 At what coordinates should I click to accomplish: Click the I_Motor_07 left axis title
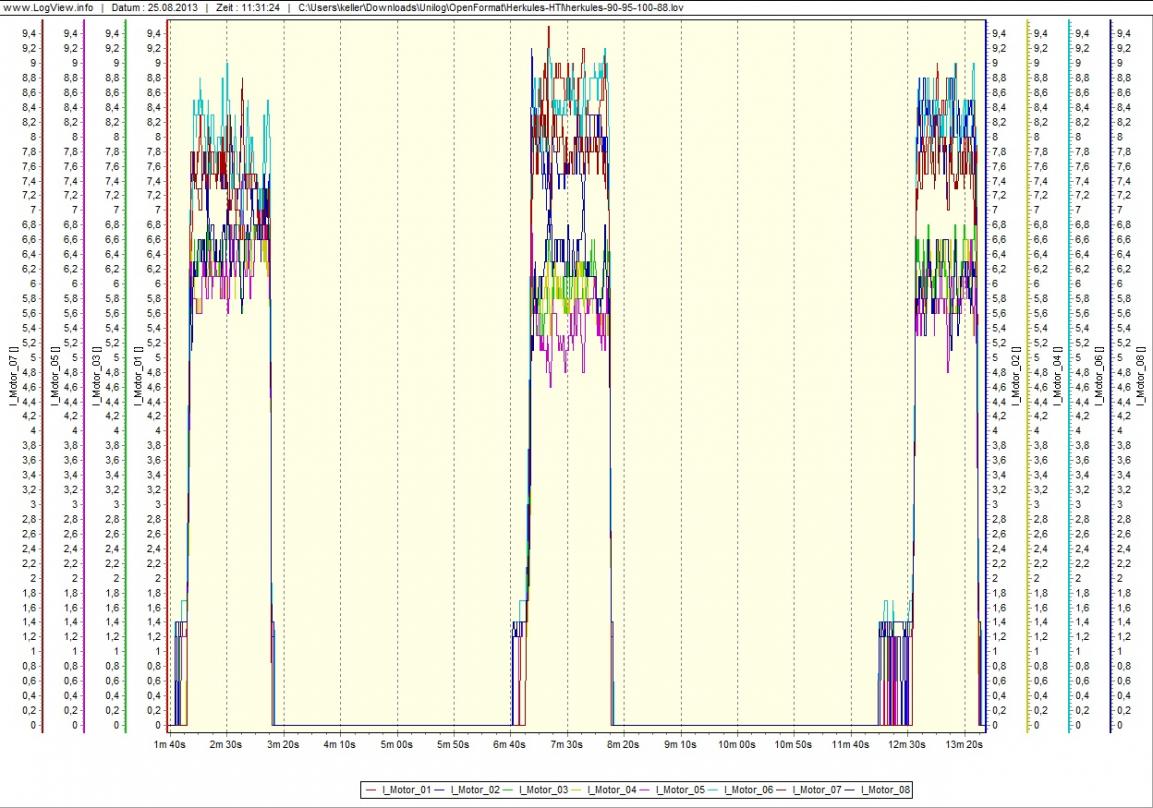click(x=13, y=378)
